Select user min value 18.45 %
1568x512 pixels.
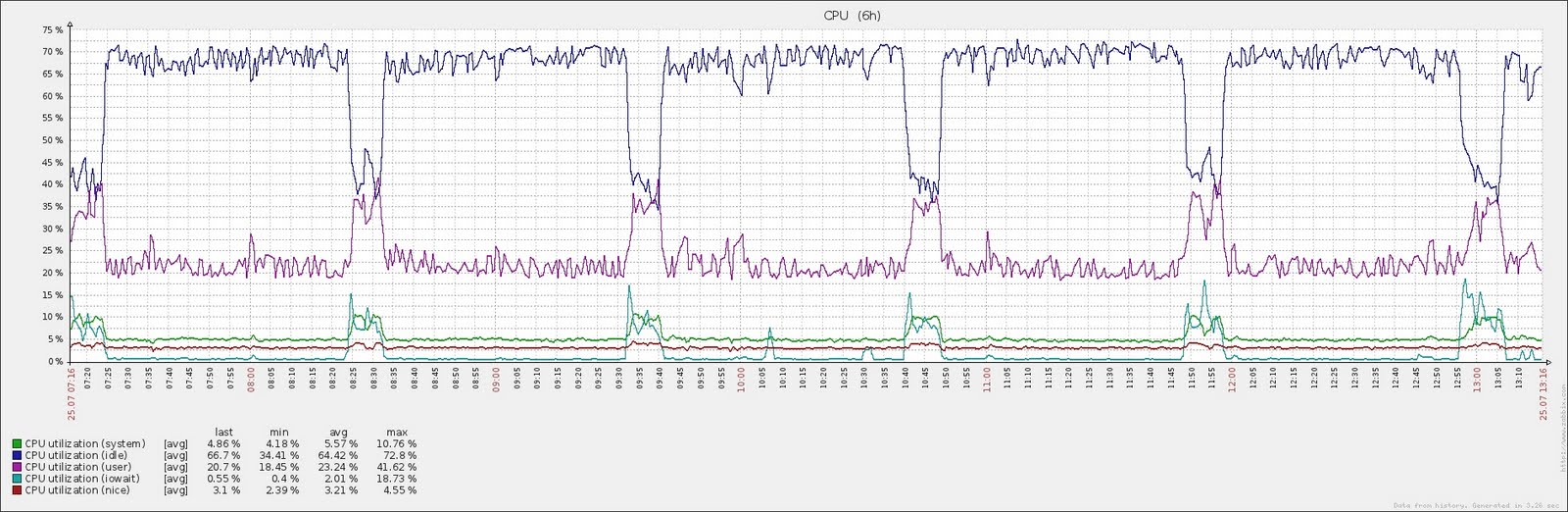click(279, 468)
